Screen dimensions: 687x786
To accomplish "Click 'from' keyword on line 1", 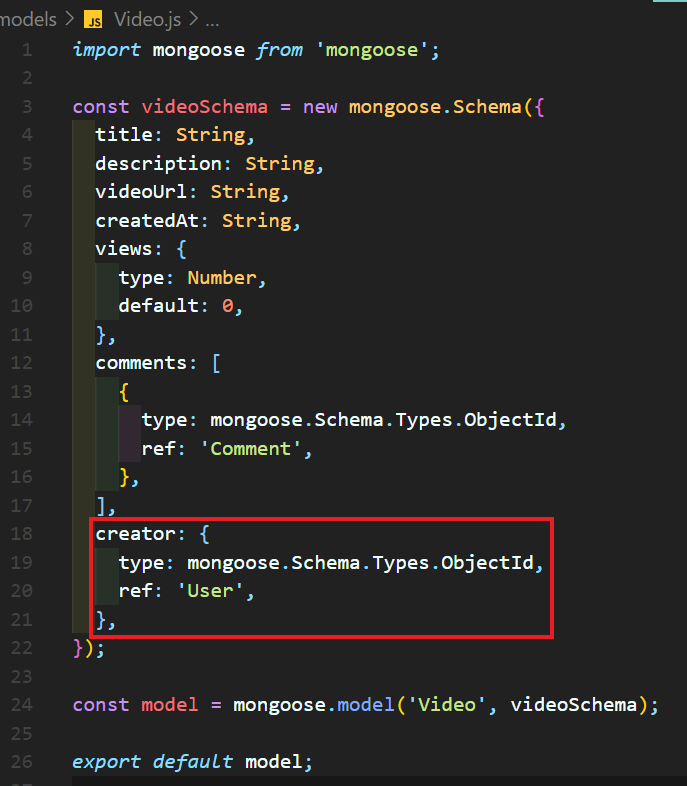I will click(x=279, y=50).
